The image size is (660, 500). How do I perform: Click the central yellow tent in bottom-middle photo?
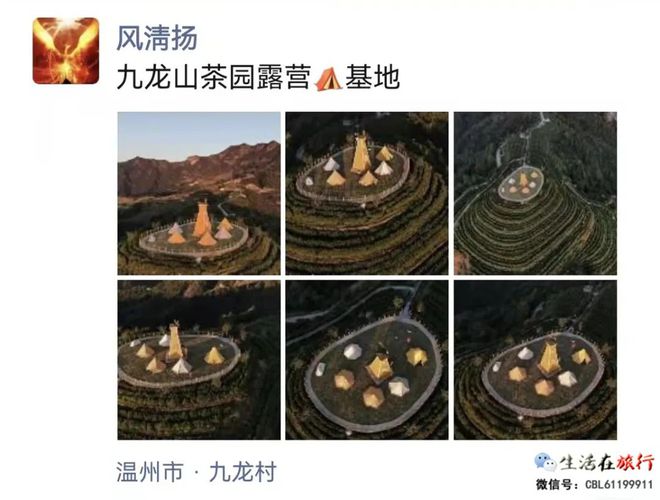point(379,367)
